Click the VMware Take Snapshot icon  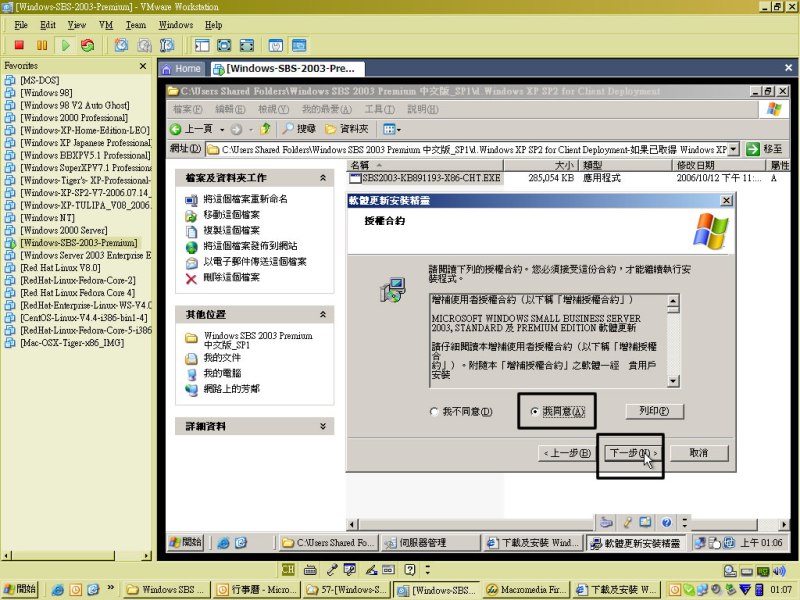121,45
